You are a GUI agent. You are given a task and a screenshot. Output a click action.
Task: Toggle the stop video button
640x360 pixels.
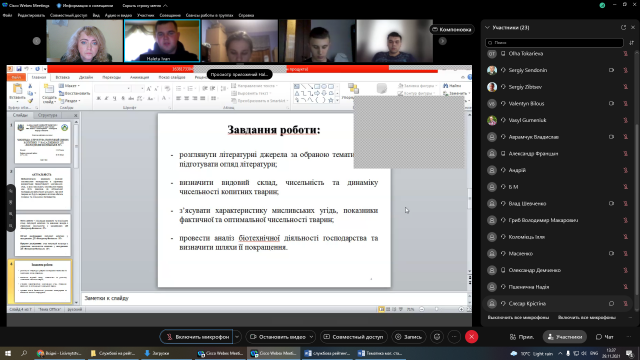277,337
